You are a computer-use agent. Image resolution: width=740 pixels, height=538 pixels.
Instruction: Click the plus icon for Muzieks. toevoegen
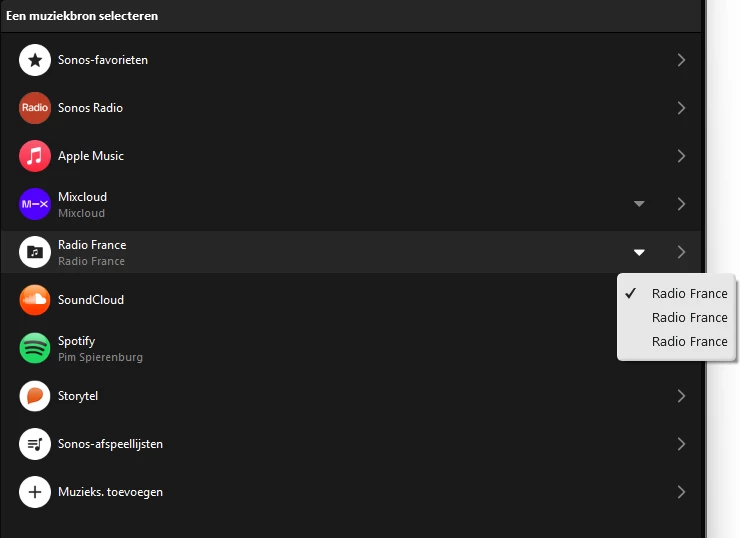(x=35, y=492)
